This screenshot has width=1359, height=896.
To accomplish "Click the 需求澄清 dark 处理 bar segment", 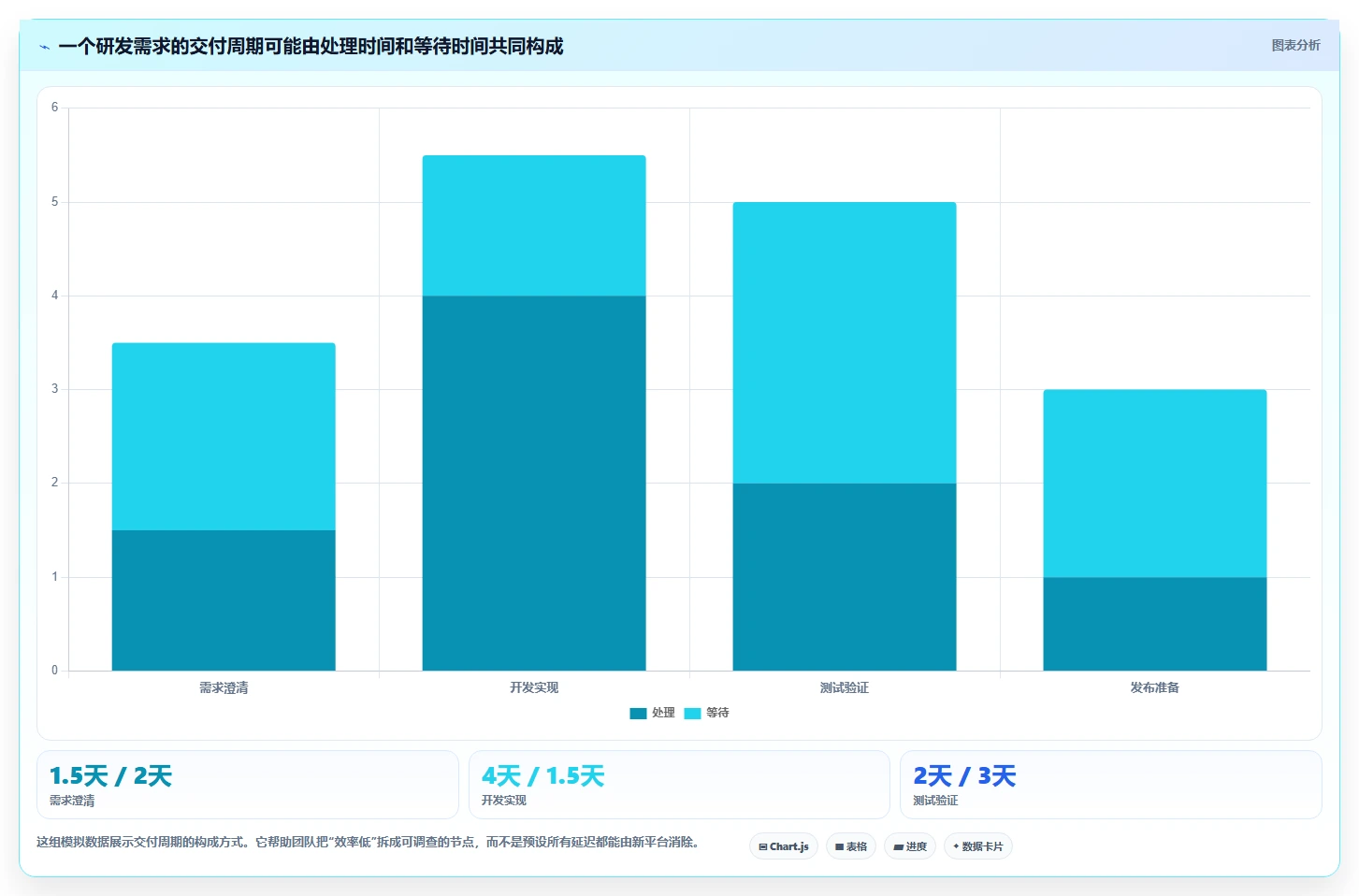I will coord(224,600).
